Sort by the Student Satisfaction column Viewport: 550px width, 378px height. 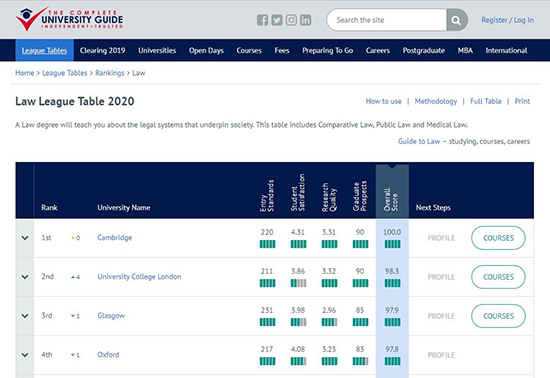pos(298,193)
